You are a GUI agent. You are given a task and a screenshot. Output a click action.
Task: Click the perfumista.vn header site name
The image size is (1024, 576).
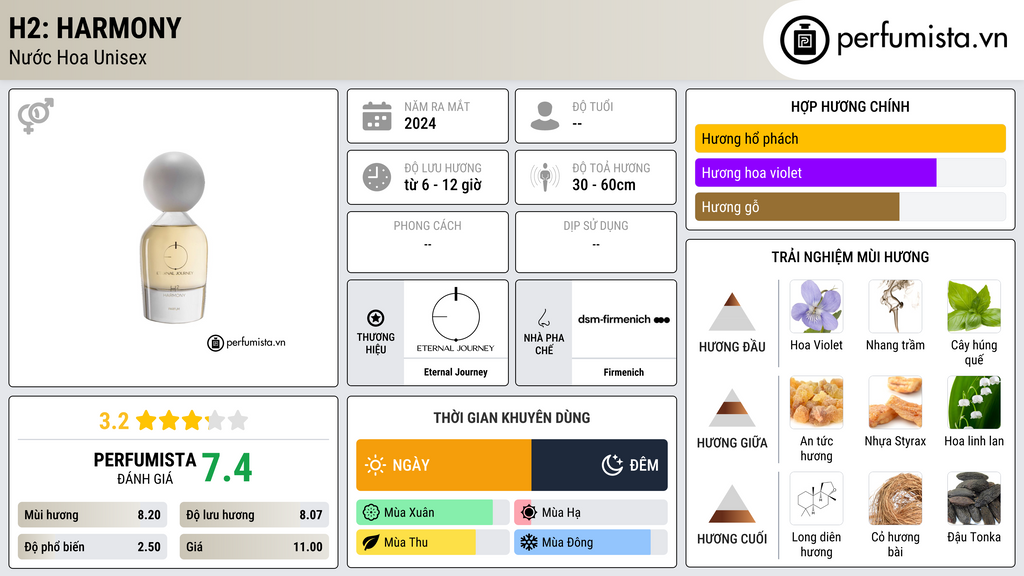pyautogui.click(x=922, y=39)
